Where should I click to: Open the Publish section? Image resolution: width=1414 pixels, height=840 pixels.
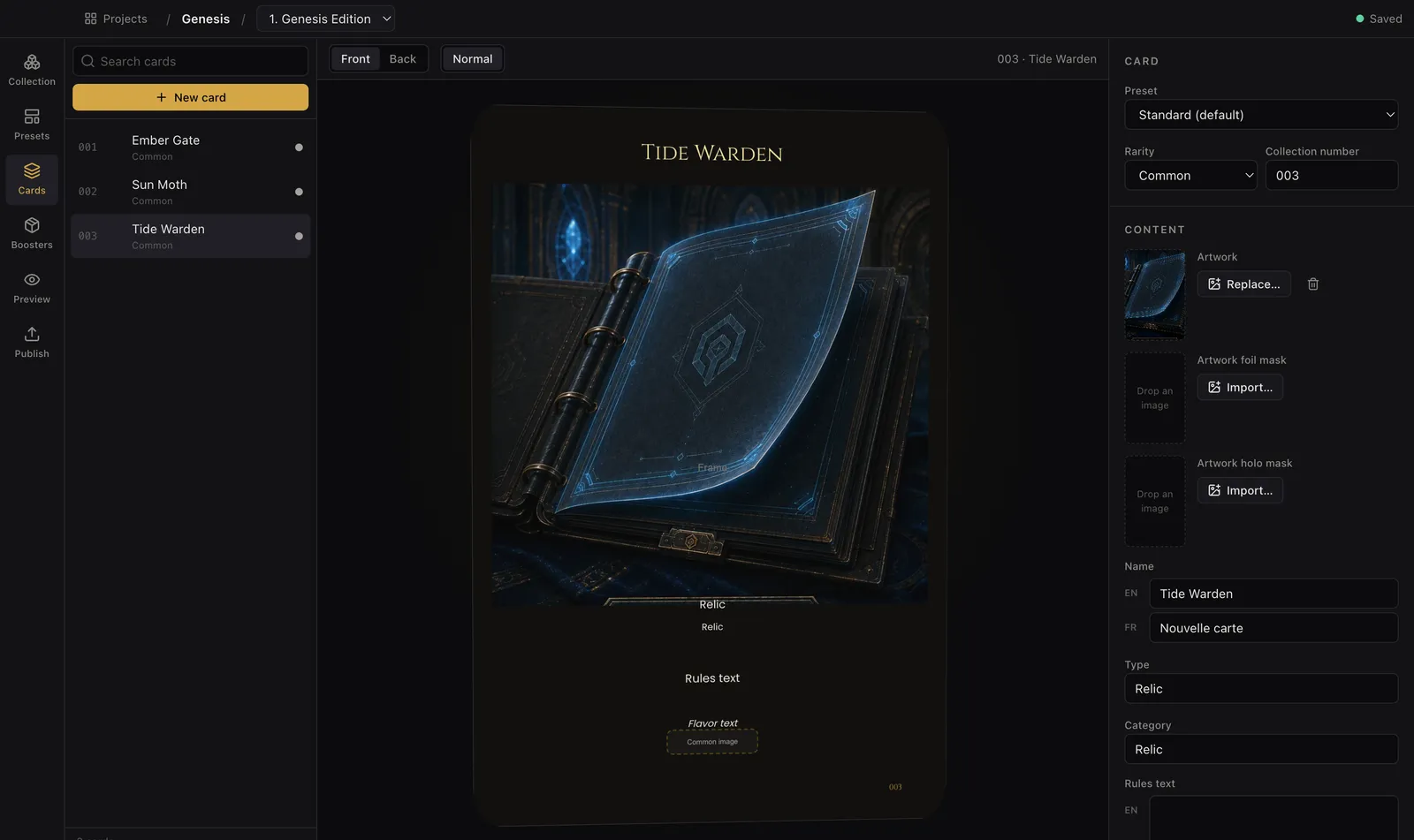tap(32, 342)
